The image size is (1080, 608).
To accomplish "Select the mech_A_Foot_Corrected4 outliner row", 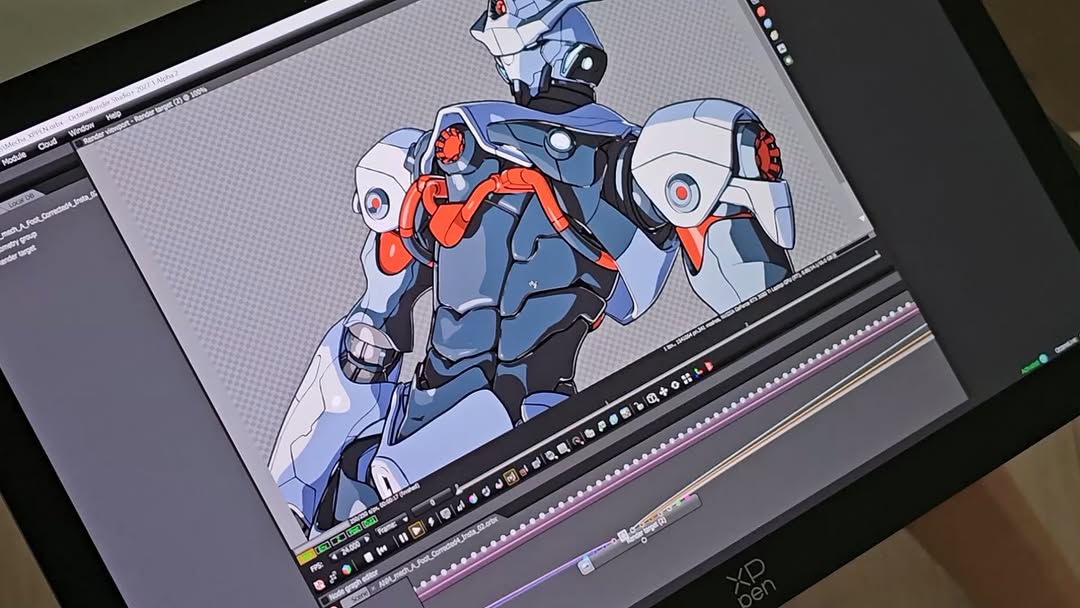I will [x=48, y=216].
